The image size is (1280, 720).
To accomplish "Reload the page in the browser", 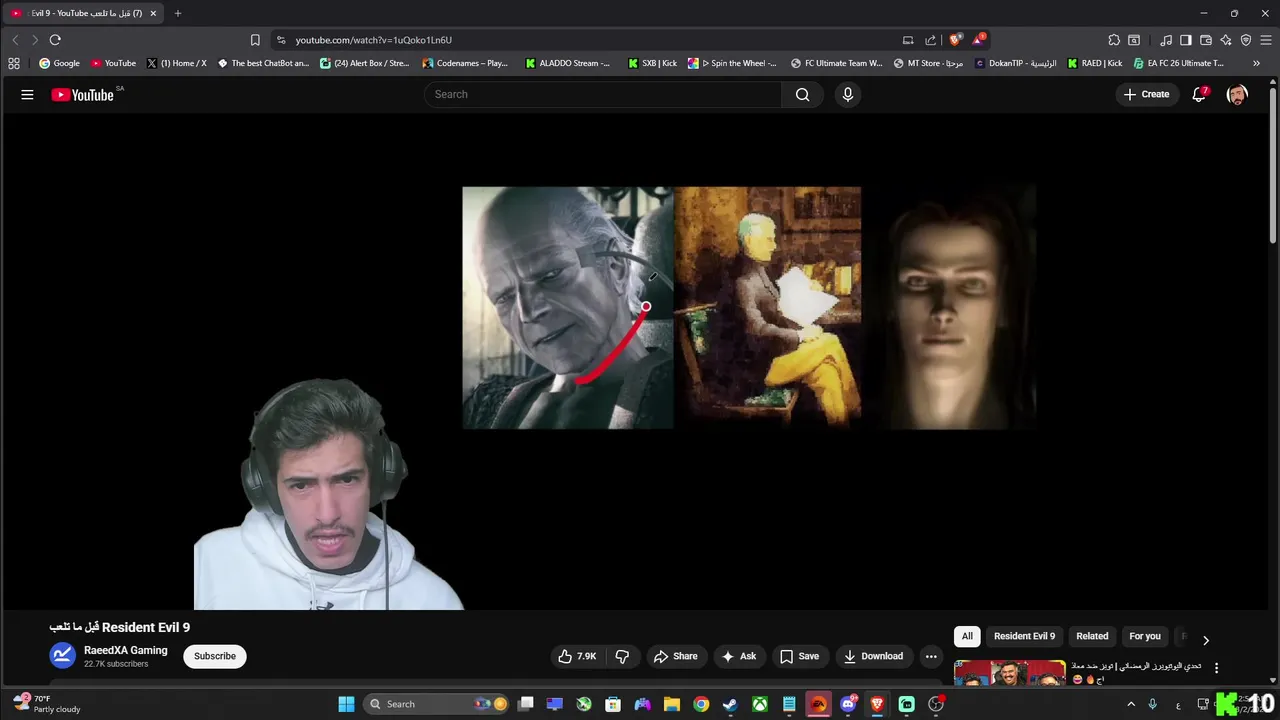I will click(55, 40).
